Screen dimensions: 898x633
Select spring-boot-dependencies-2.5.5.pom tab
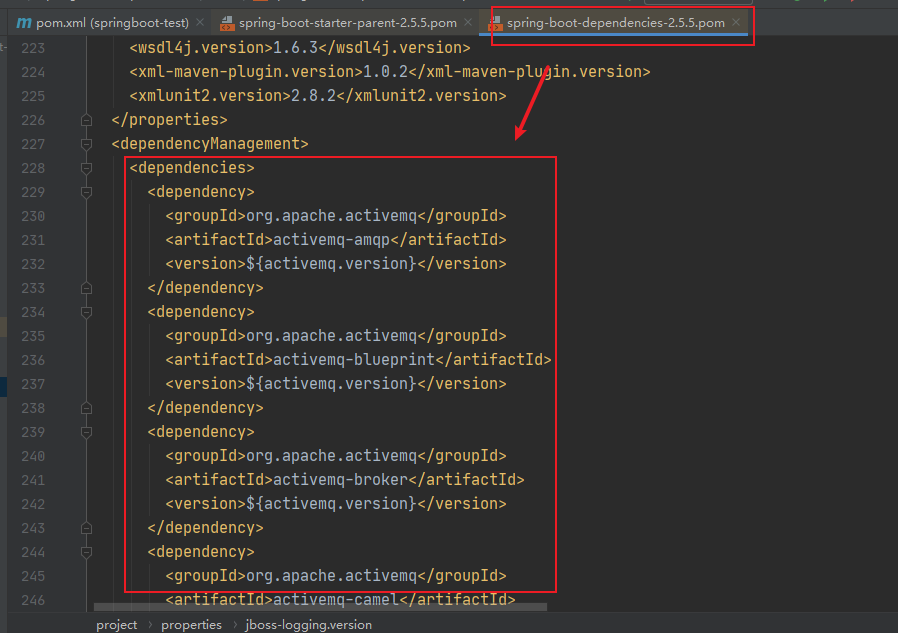(616, 23)
